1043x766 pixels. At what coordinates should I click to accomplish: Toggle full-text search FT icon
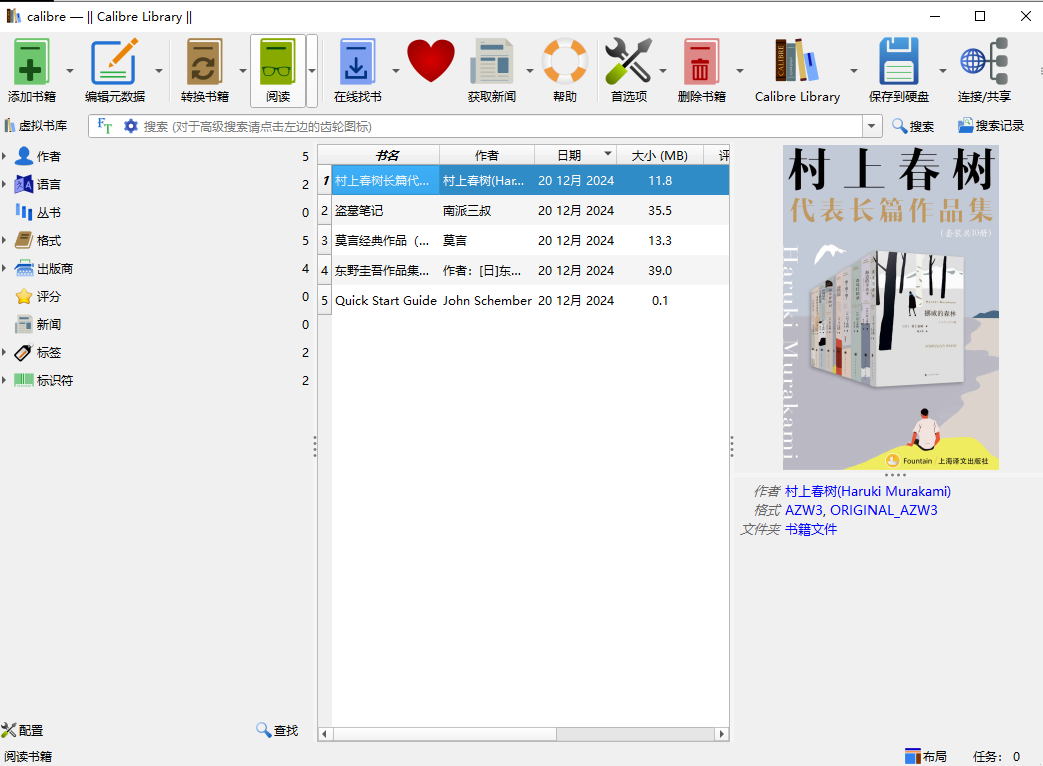(x=105, y=126)
